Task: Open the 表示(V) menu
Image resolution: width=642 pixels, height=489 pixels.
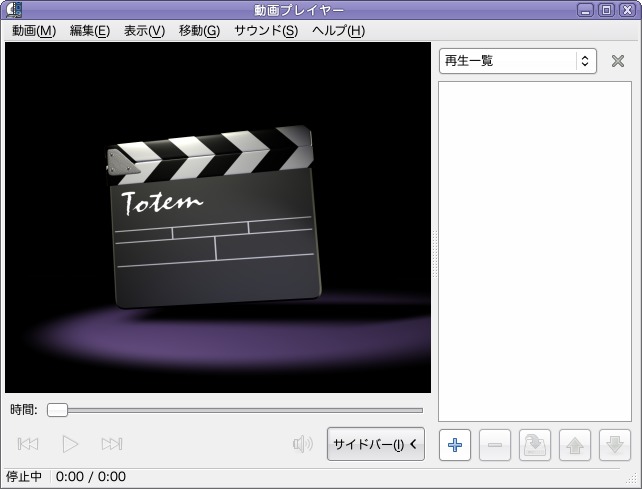Action: 145,31
